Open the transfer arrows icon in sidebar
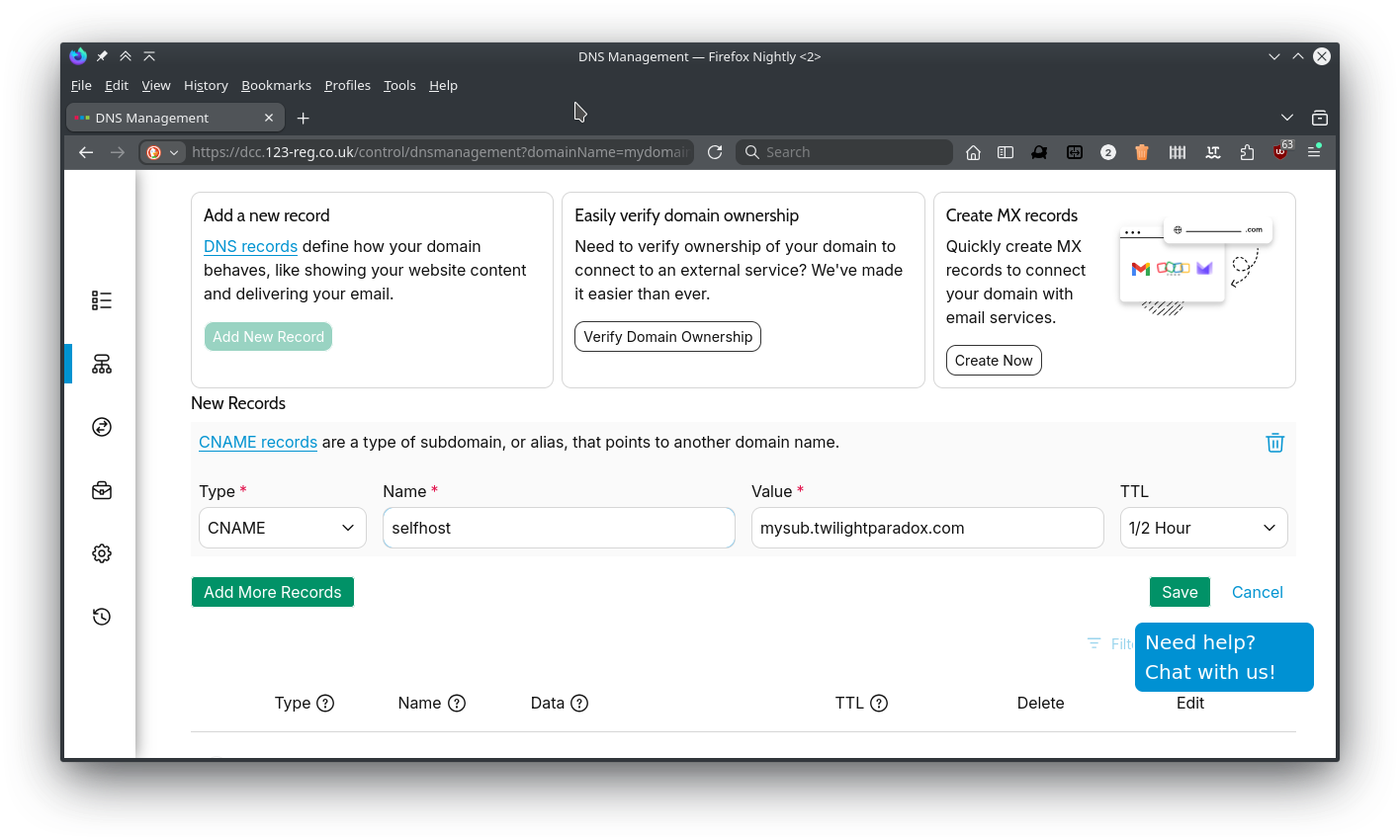 pyautogui.click(x=102, y=427)
